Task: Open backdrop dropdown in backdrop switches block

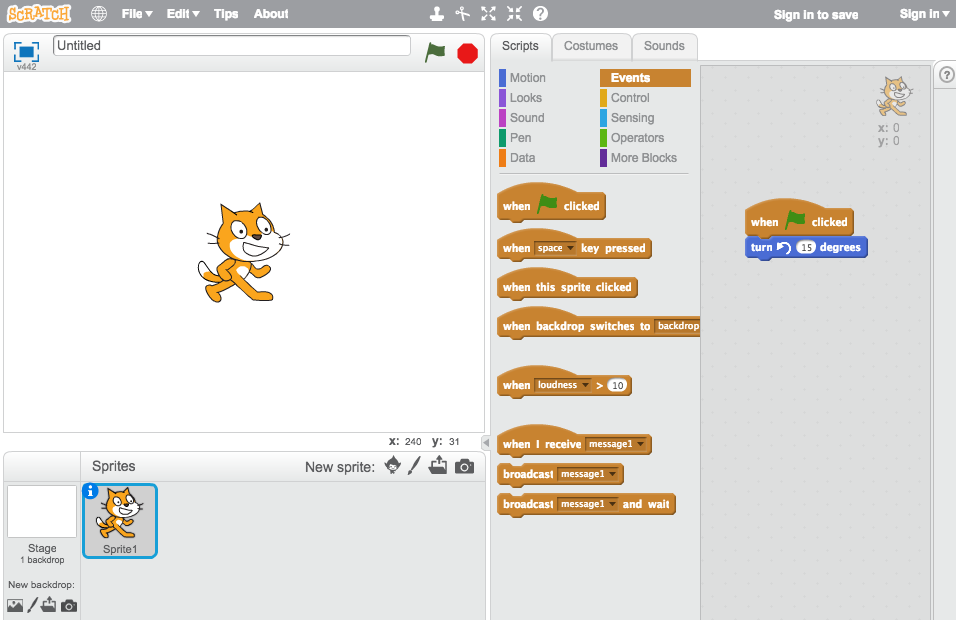Action: point(677,326)
